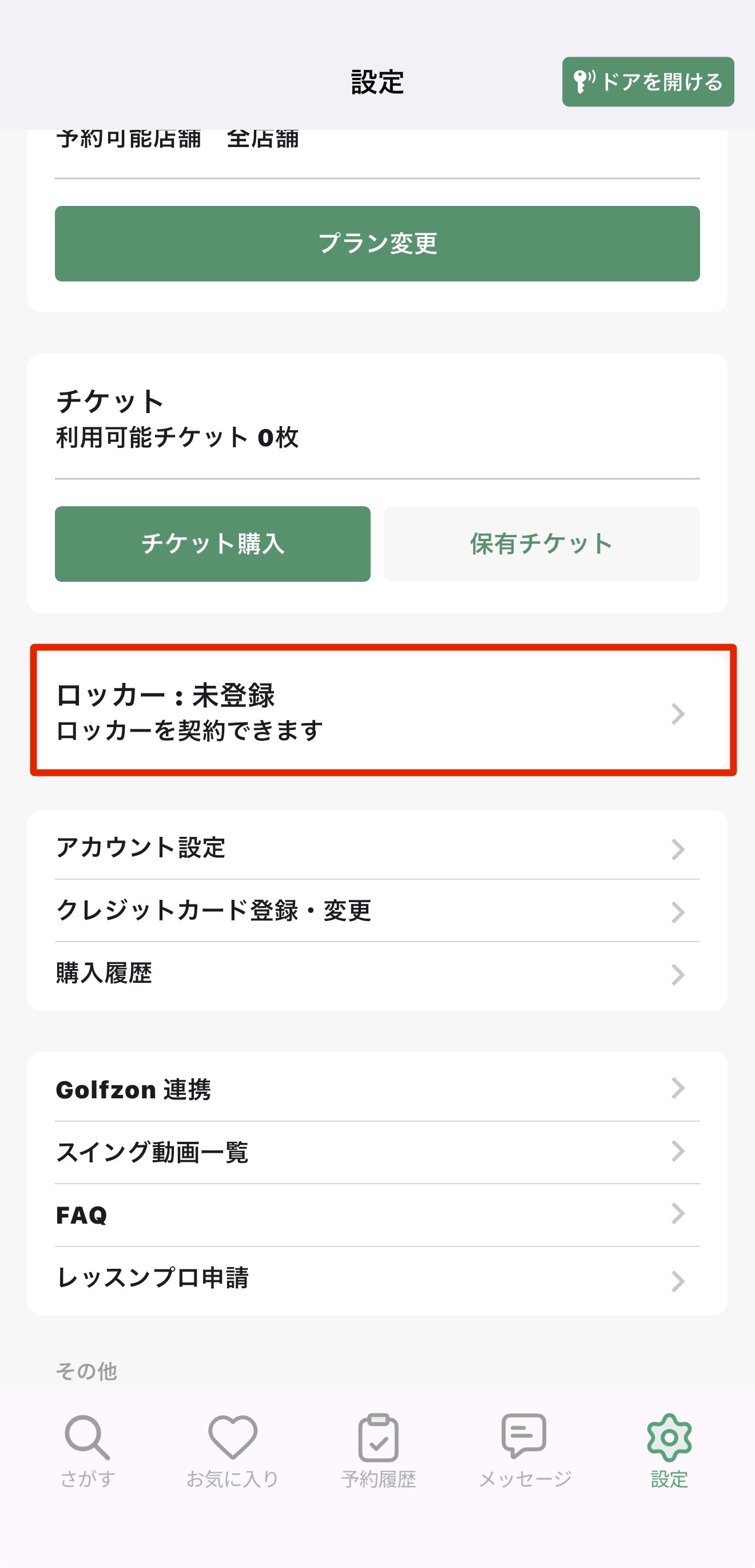Open favorites via the heart icon
755x1568 pixels.
point(232,1437)
